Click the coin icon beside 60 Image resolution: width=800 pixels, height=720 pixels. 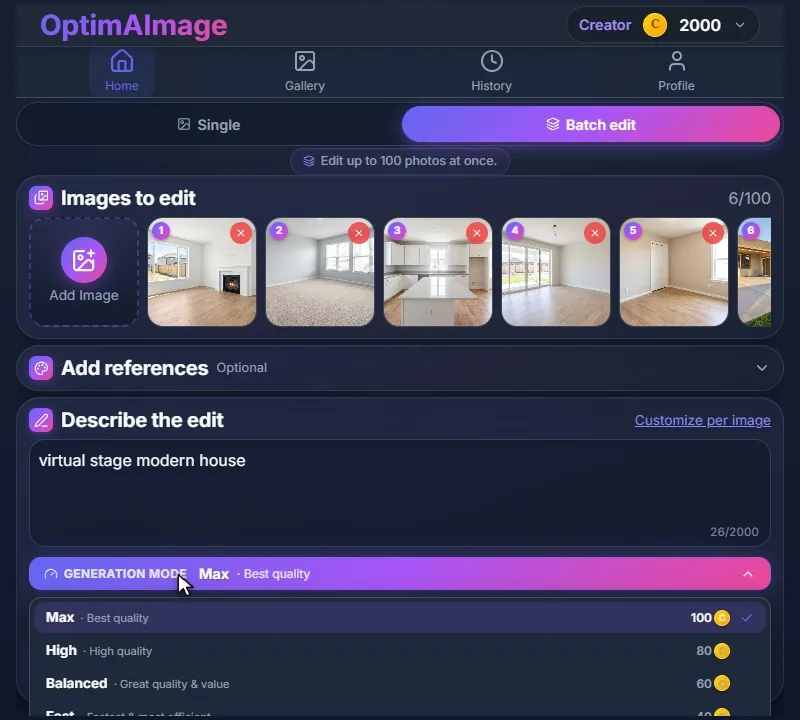[x=722, y=683]
